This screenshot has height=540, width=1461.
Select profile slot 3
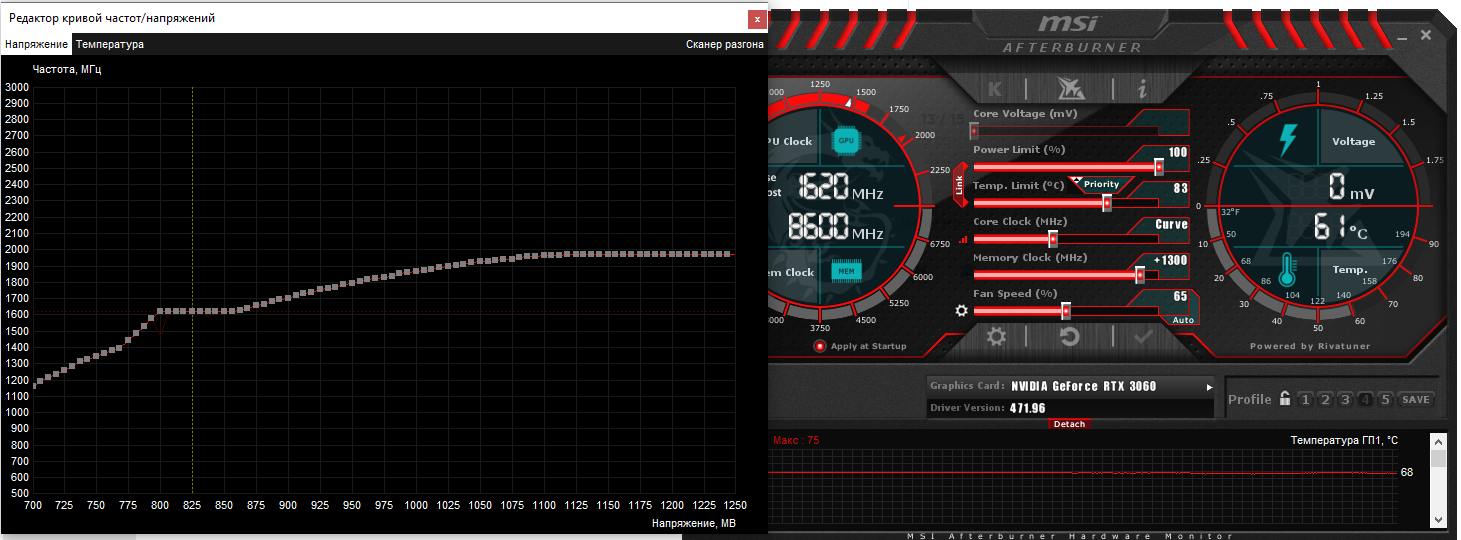(1345, 400)
